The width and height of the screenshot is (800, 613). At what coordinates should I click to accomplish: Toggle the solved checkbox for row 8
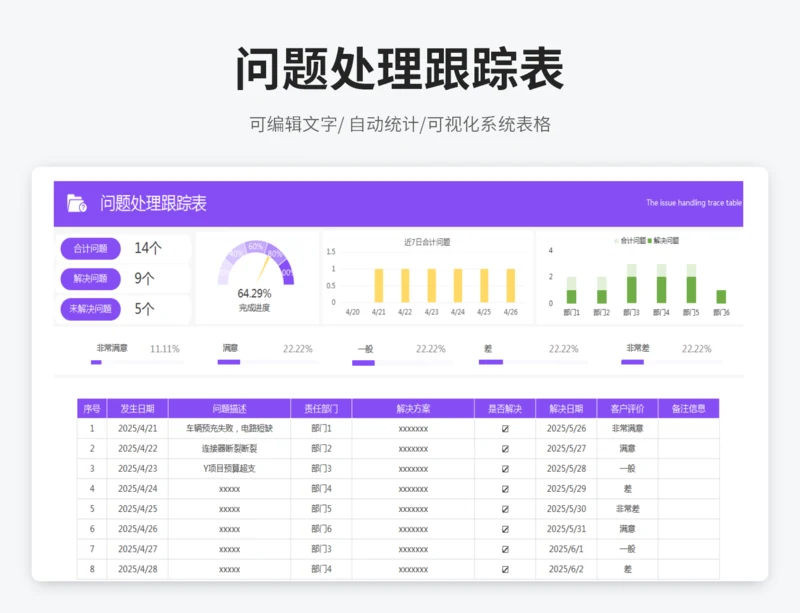(505, 569)
